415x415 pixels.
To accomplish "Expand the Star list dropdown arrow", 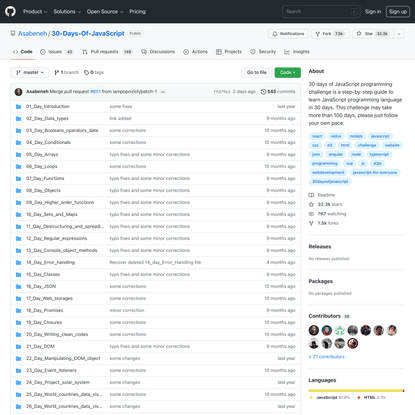I will click(x=399, y=34).
